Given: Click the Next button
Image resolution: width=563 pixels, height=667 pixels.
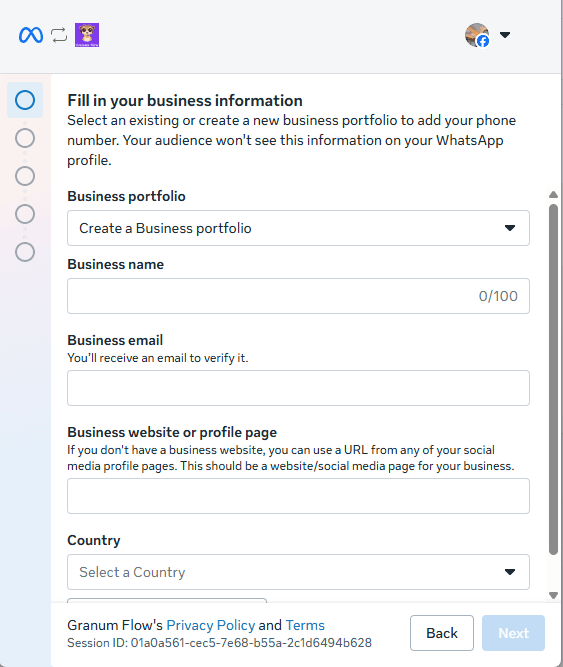Looking at the screenshot, I should (x=513, y=633).
